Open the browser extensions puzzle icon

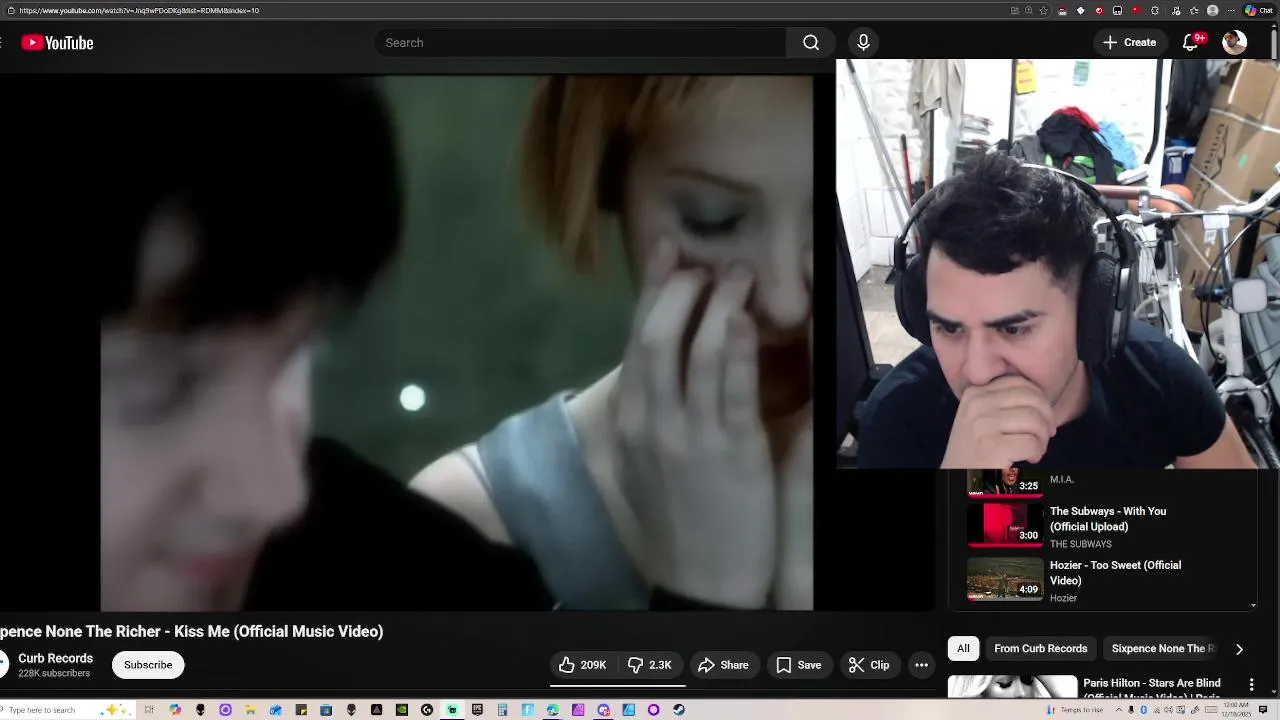click(1155, 10)
